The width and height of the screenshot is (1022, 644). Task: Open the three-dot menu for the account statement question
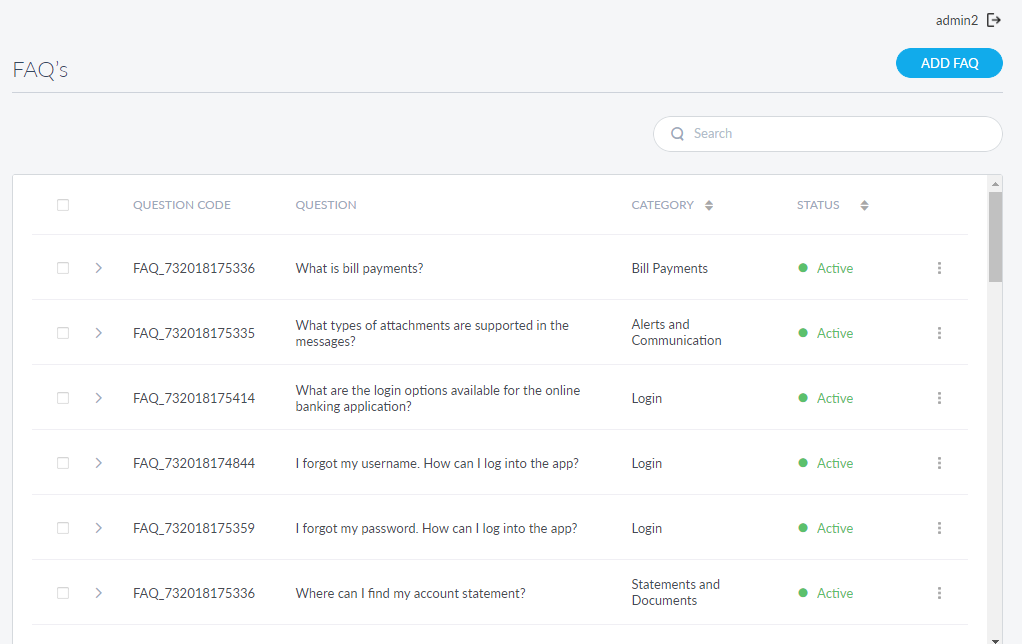[x=939, y=593]
